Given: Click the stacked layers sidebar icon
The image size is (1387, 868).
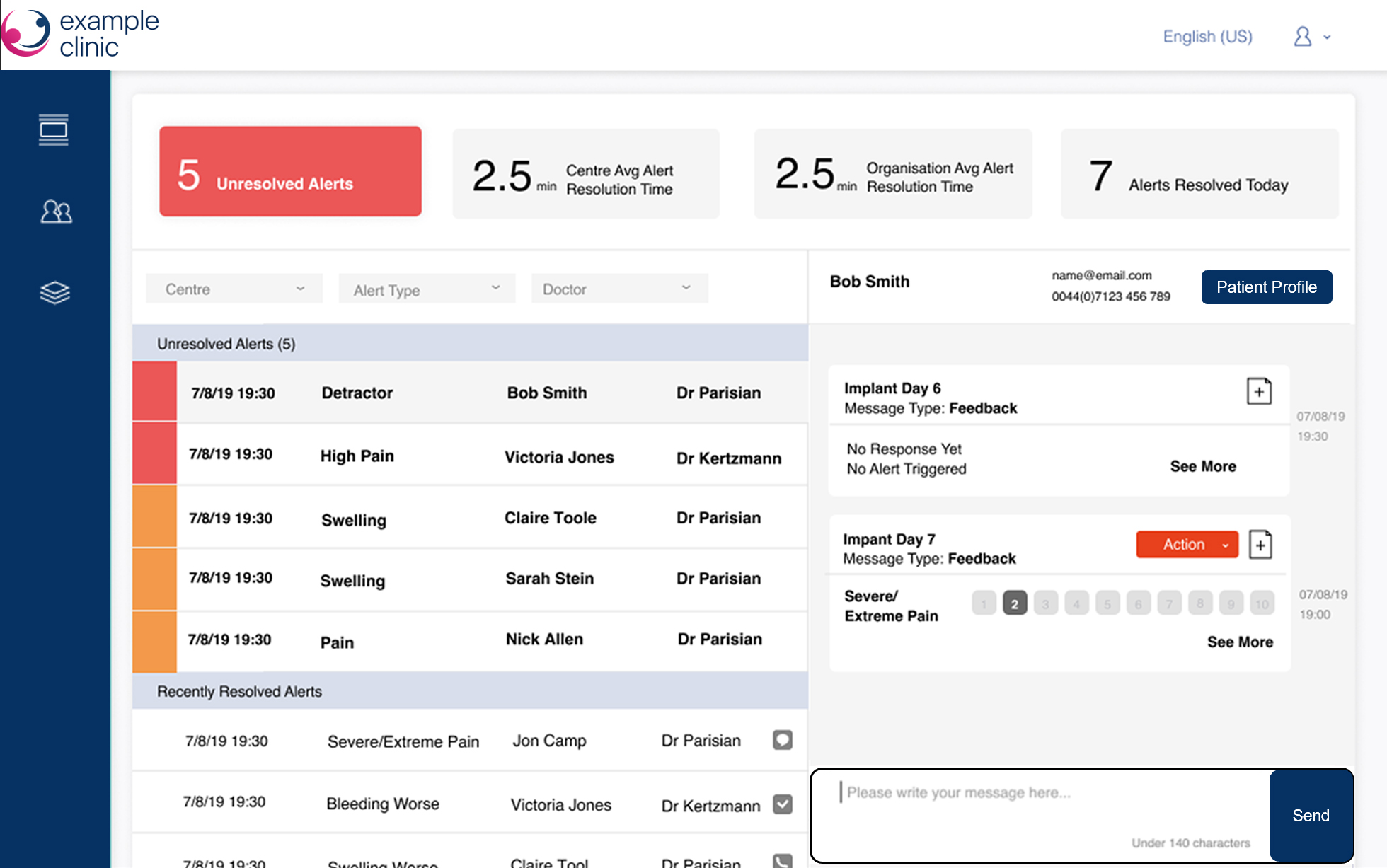Looking at the screenshot, I should (x=54, y=292).
